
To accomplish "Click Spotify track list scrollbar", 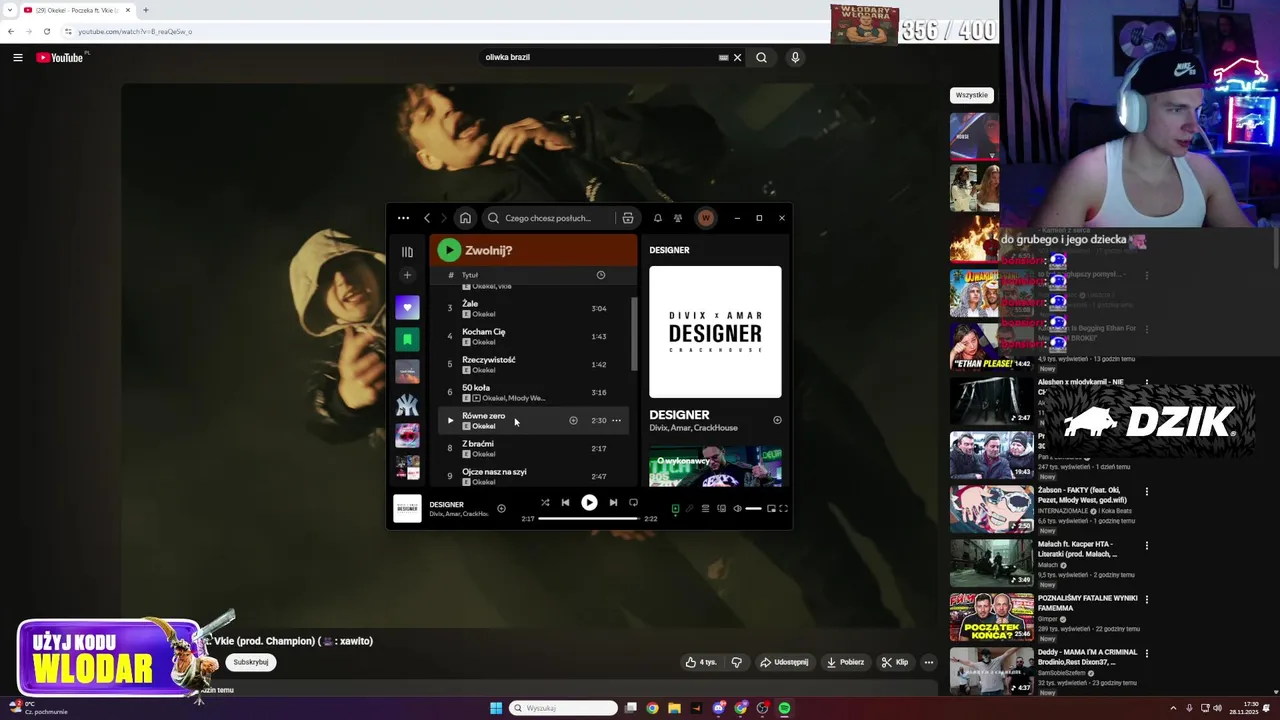I will [634, 334].
